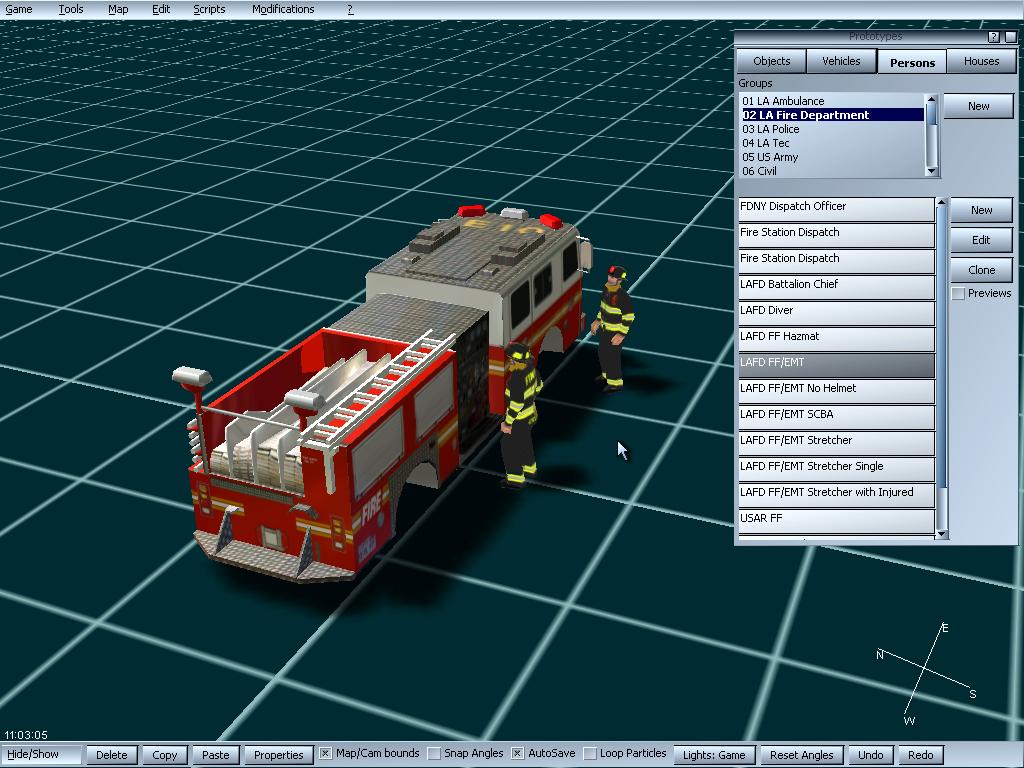Pick the LAFD Diver prototype

click(837, 313)
